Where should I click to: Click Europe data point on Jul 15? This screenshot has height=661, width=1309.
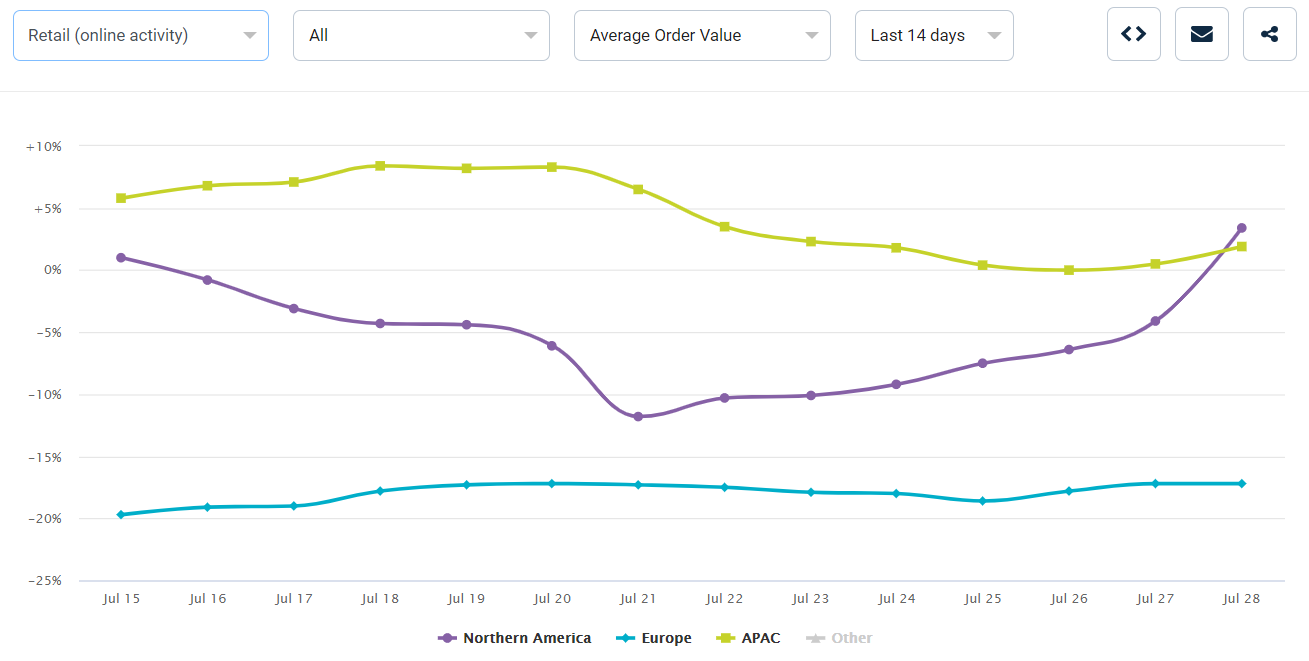121,514
